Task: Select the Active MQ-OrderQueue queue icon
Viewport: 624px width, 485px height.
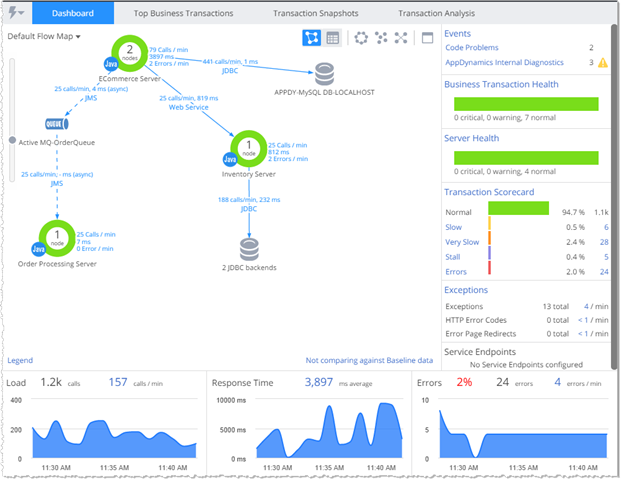Action: tap(57, 124)
